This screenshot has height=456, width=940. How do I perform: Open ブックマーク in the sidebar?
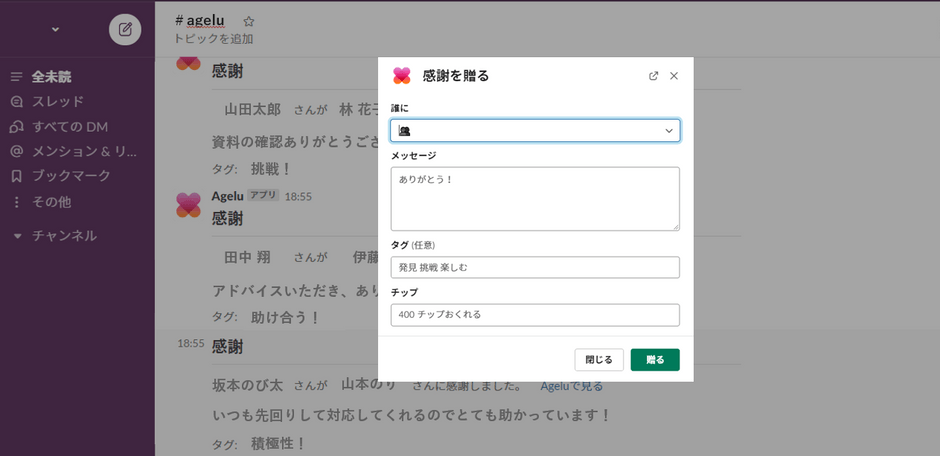(x=70, y=177)
